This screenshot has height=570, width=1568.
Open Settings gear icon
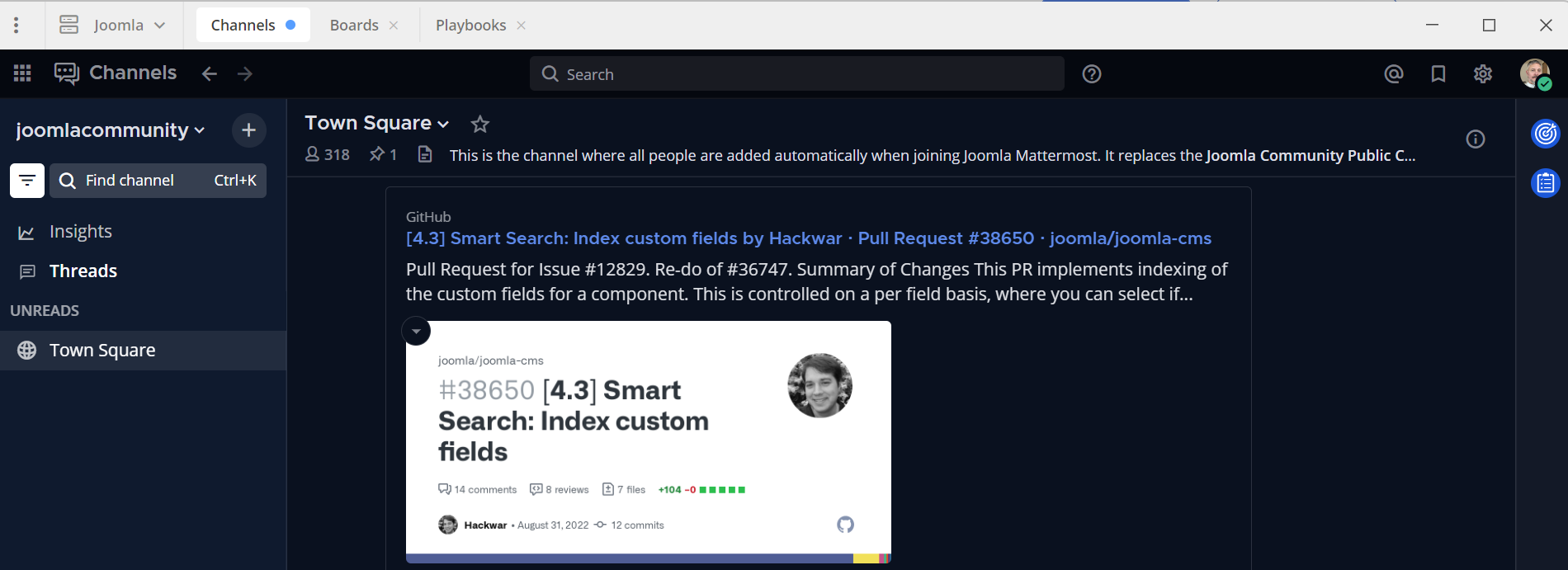1483,74
